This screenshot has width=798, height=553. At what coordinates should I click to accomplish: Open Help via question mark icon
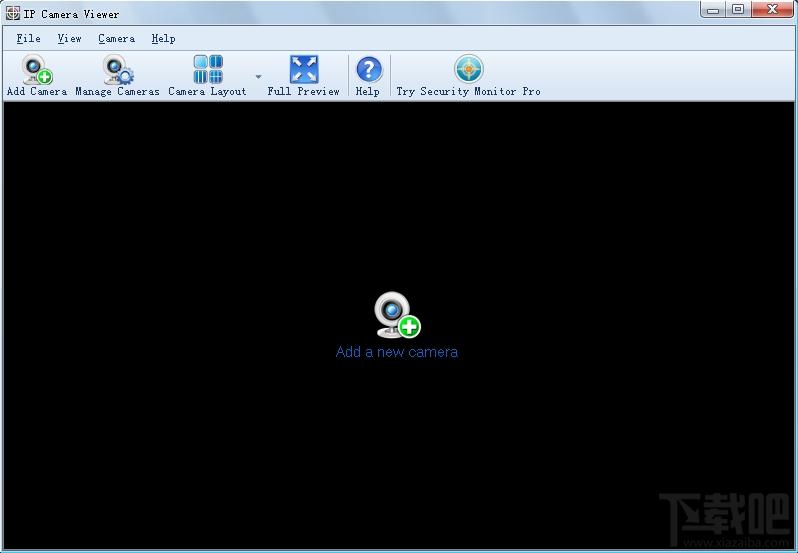coord(368,69)
